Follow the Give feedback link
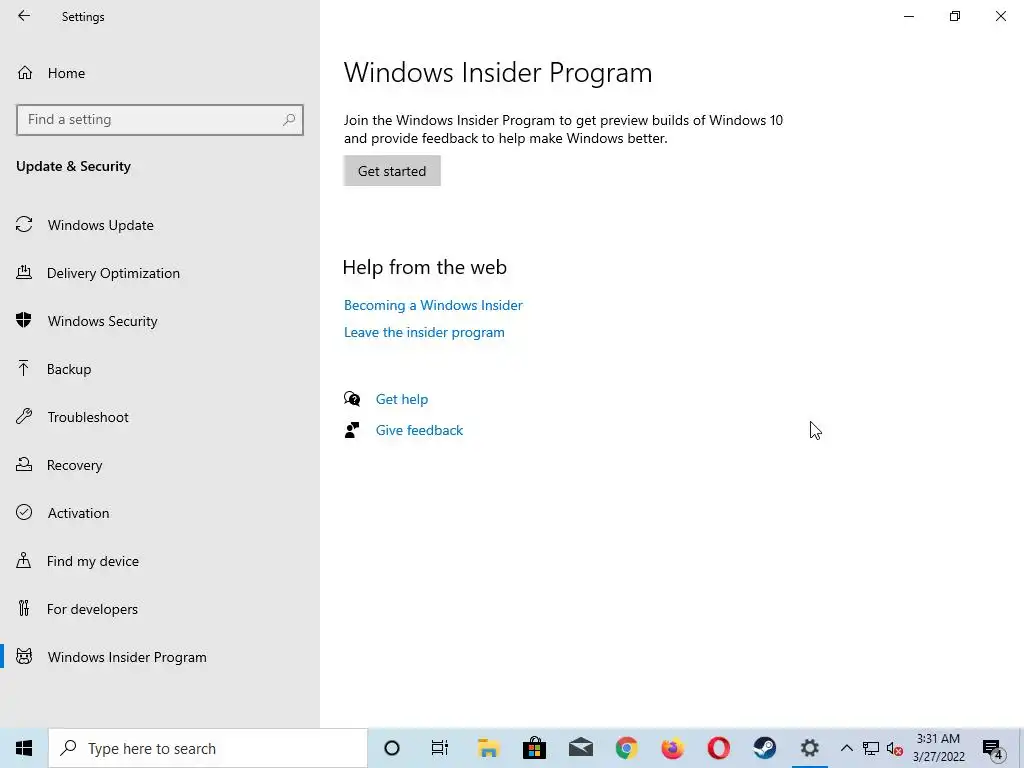This screenshot has width=1024, height=768. [419, 430]
